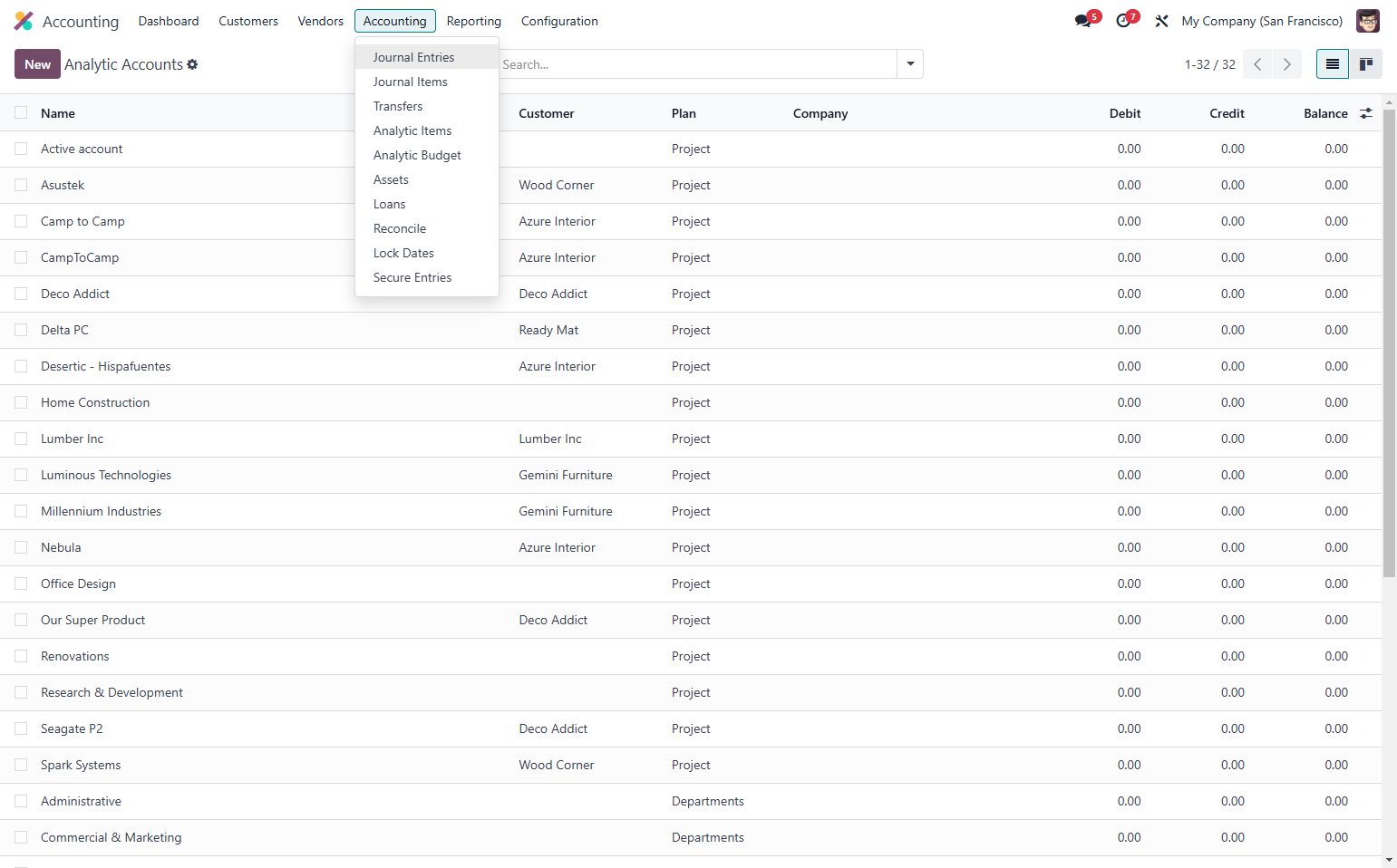Screen dimensions: 1397x868
Task: Select Secure Entries menu entry
Action: point(427,277)
